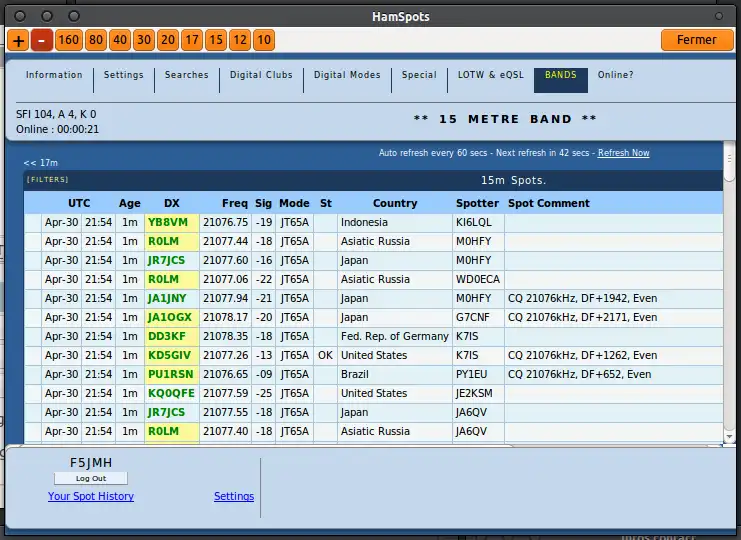Click the Fermer button
The width and height of the screenshot is (741, 540).
[697, 40]
